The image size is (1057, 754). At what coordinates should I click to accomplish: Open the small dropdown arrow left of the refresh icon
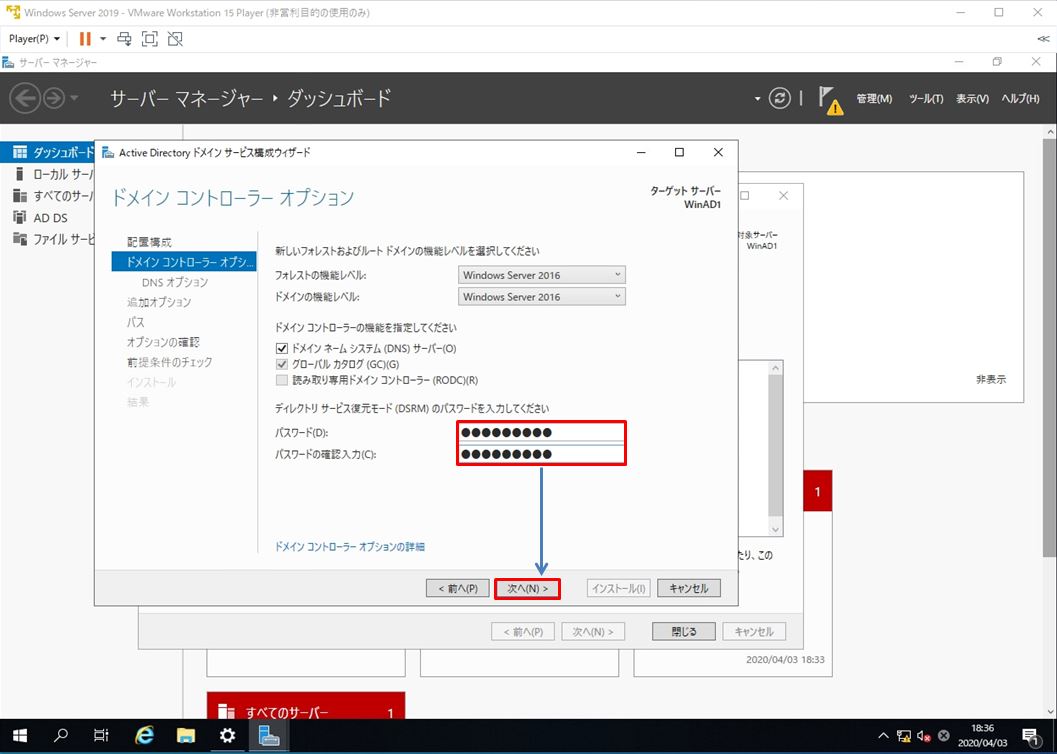click(757, 99)
